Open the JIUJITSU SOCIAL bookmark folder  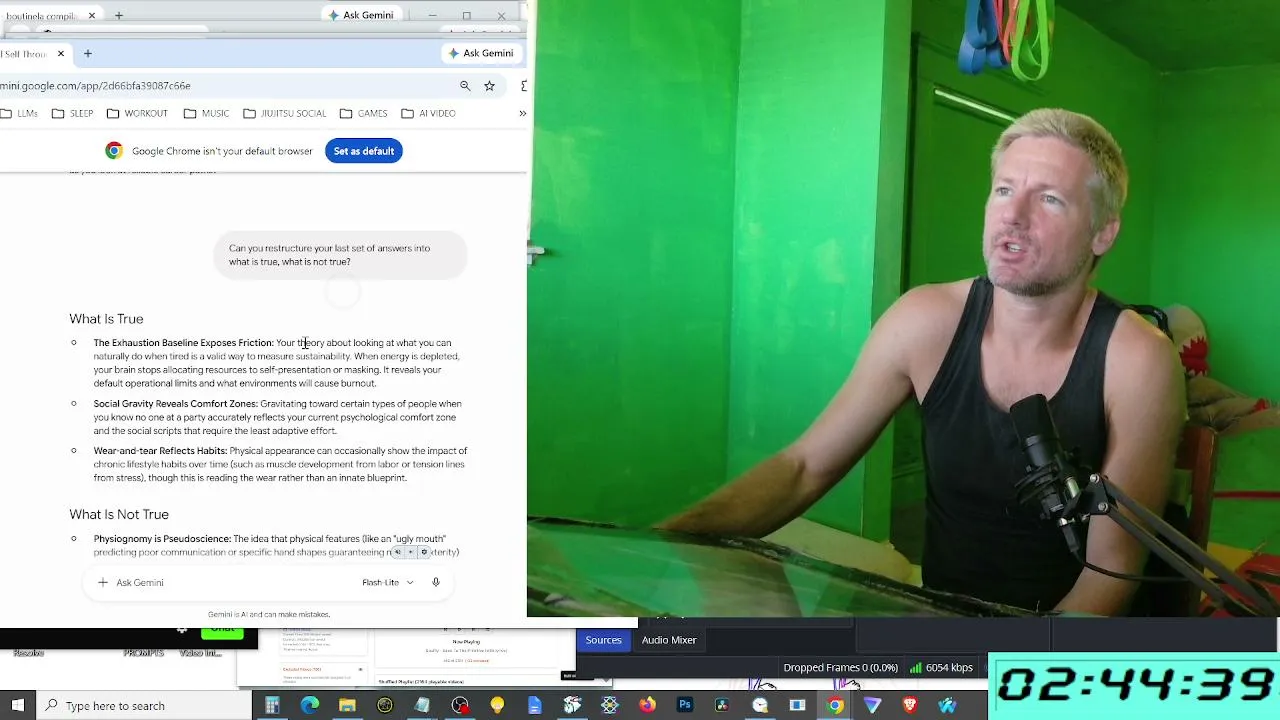tap(285, 114)
